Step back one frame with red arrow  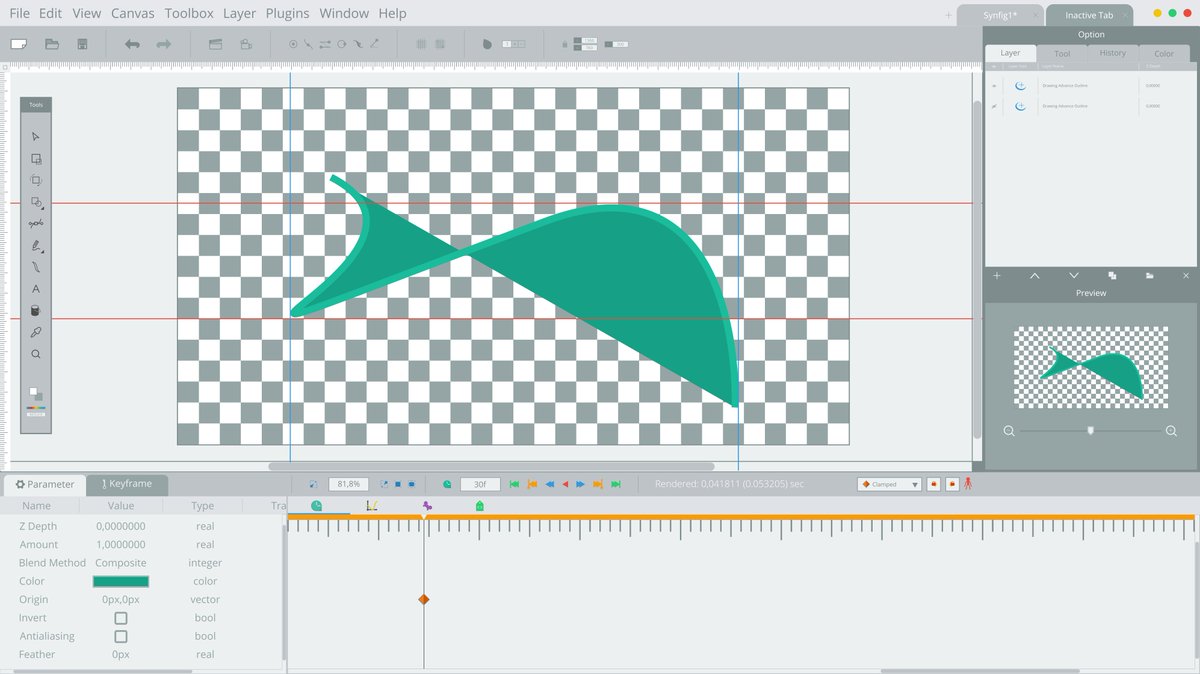tap(565, 484)
